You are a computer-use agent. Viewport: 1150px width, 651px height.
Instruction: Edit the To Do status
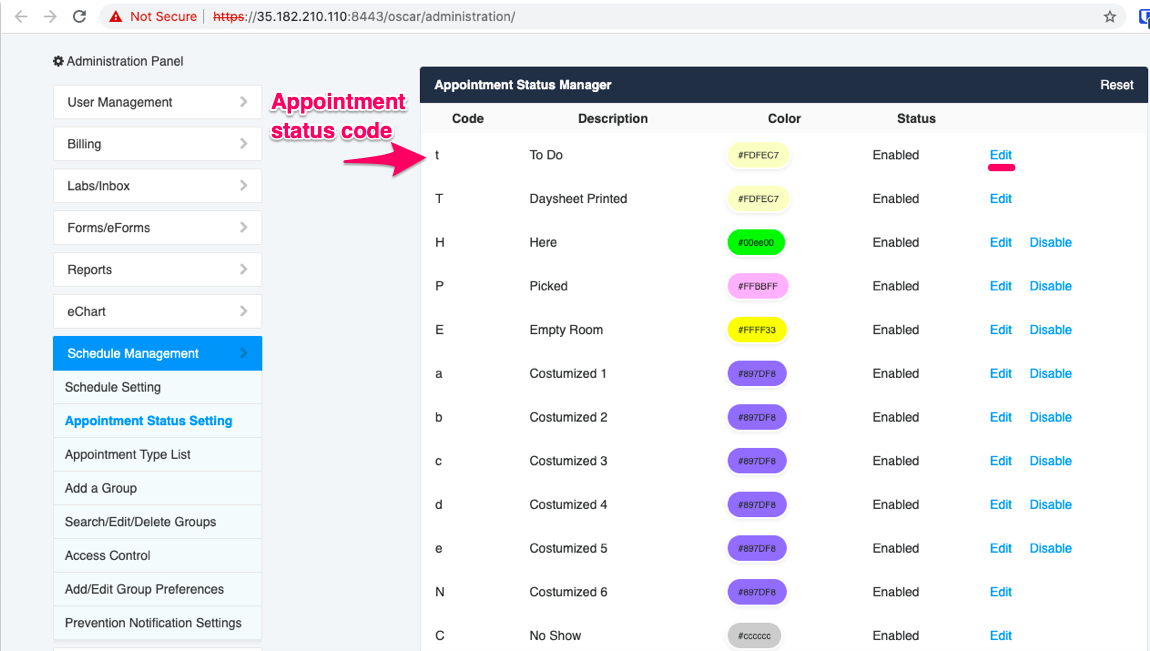pos(1000,155)
